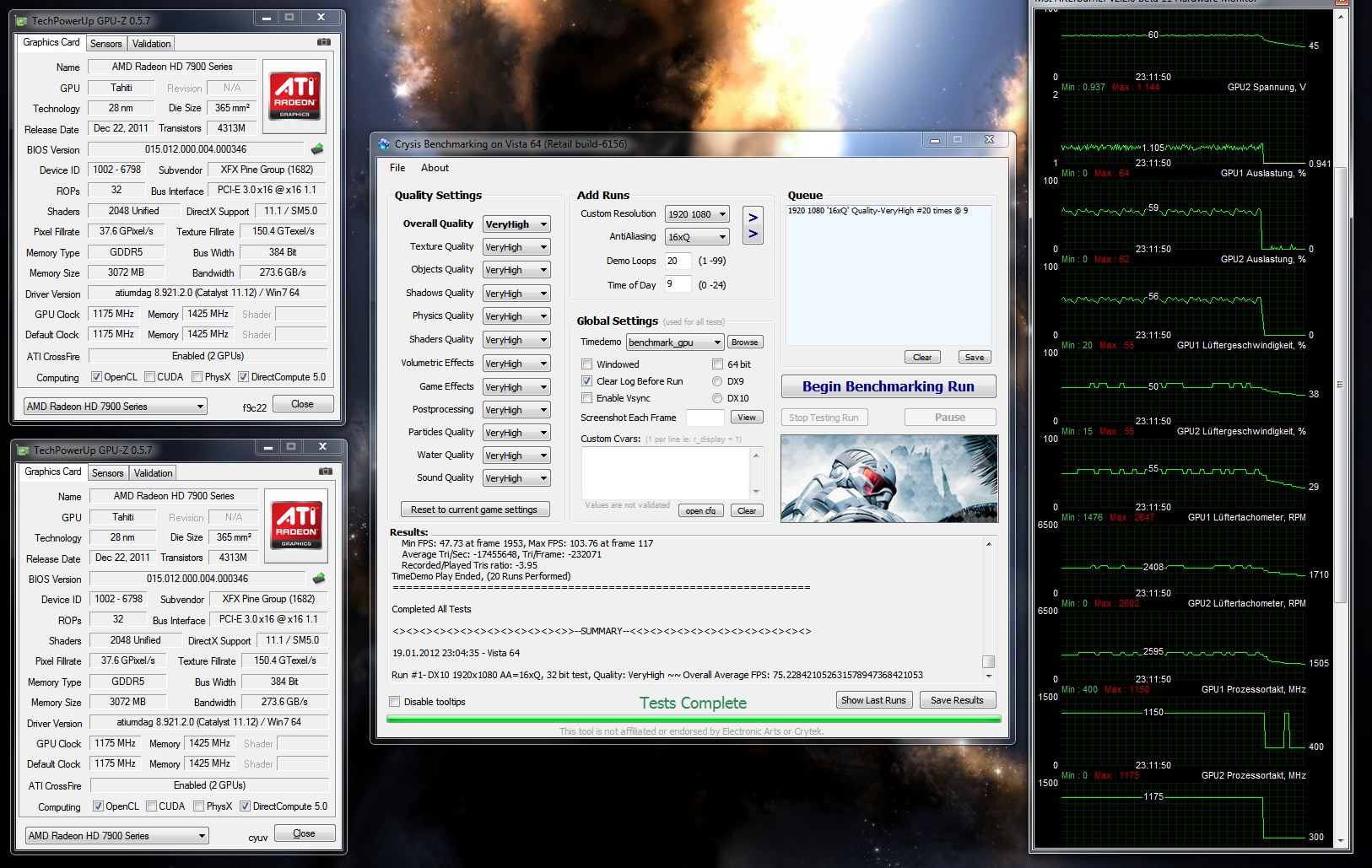Select Graphics Card tab in lower GPU-Z

pyautogui.click(x=53, y=472)
